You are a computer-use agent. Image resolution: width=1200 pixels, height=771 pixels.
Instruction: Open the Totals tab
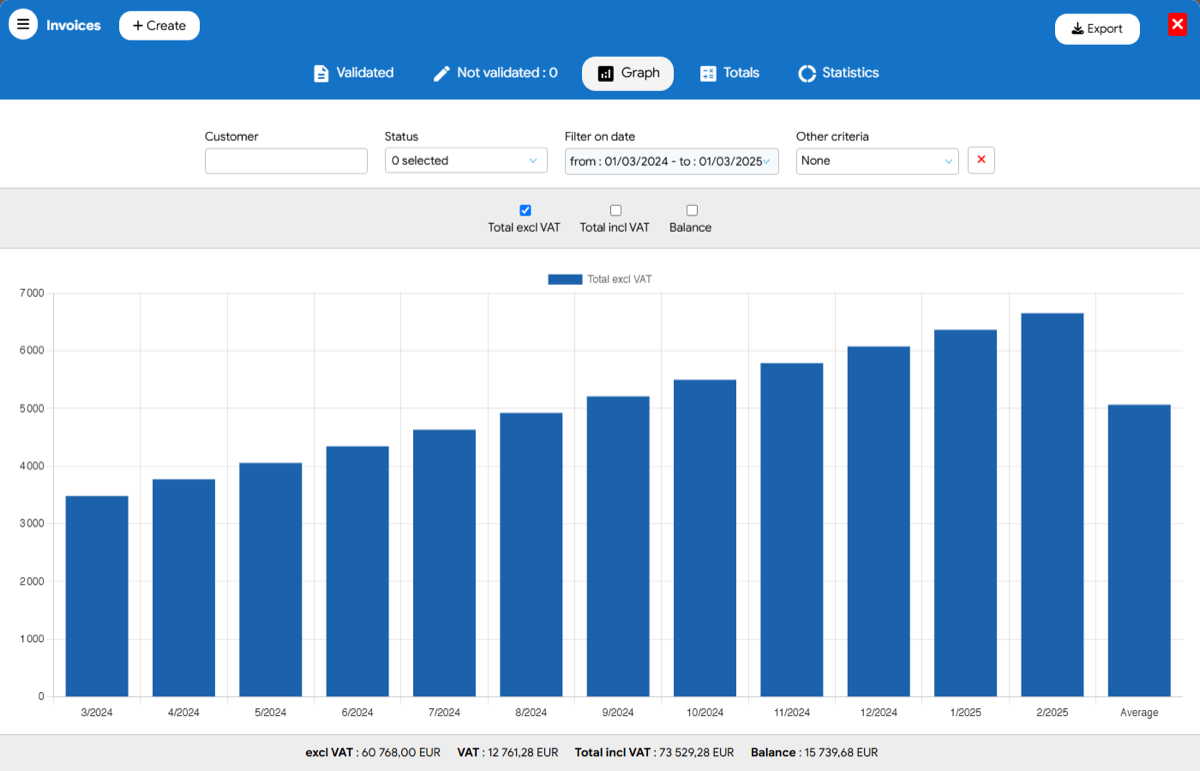tap(729, 73)
